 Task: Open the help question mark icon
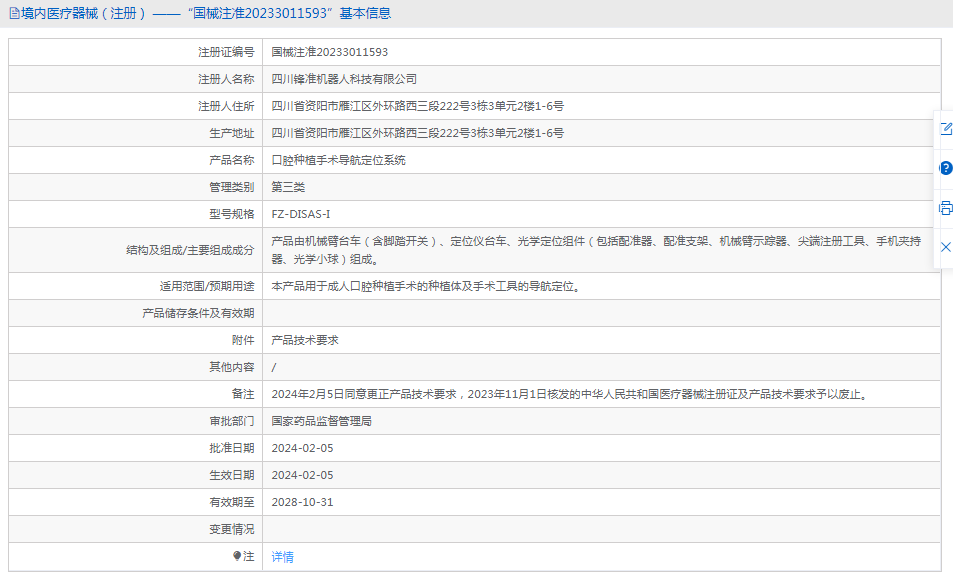(946, 168)
